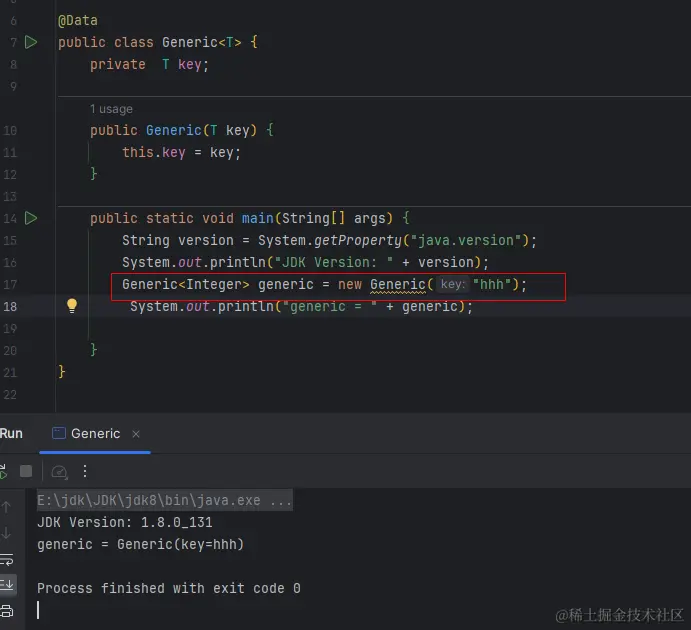Click the run arrow beside main method
The height and width of the screenshot is (630, 691).
click(x=31, y=218)
